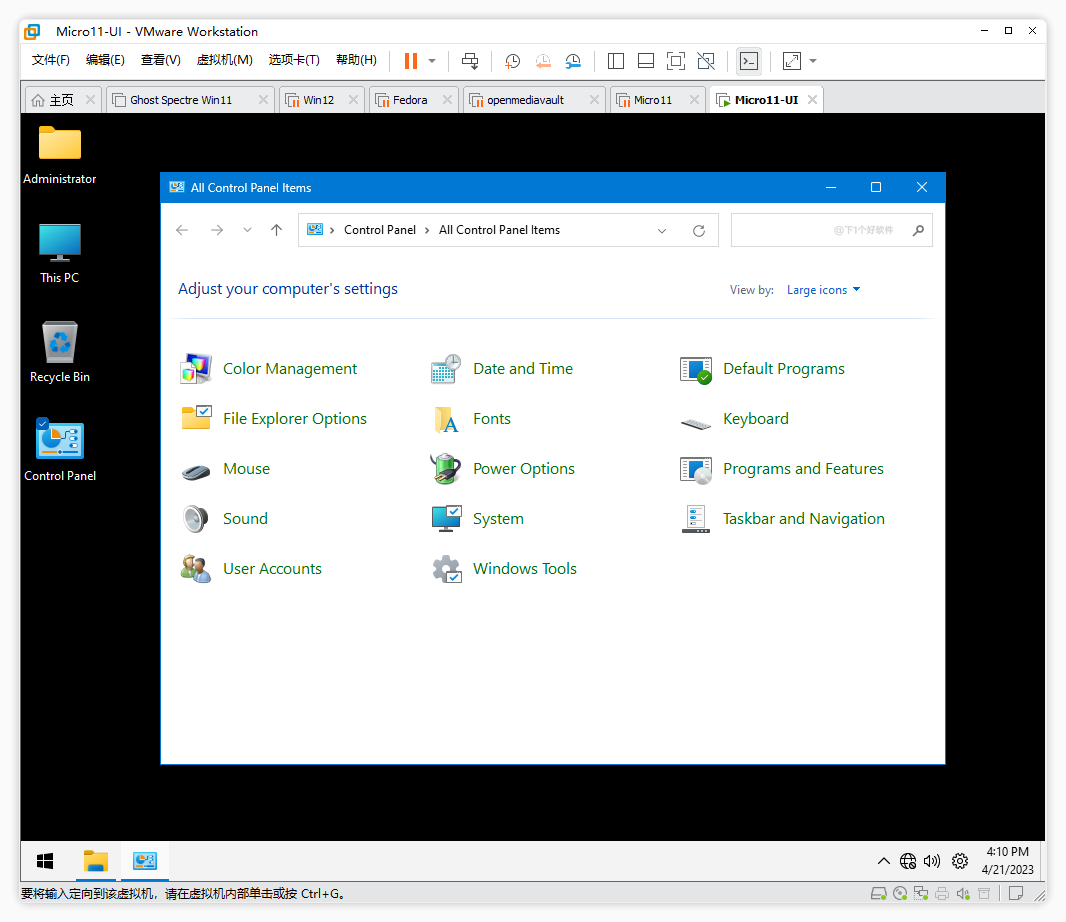Show hidden system tray icons

pos(883,861)
